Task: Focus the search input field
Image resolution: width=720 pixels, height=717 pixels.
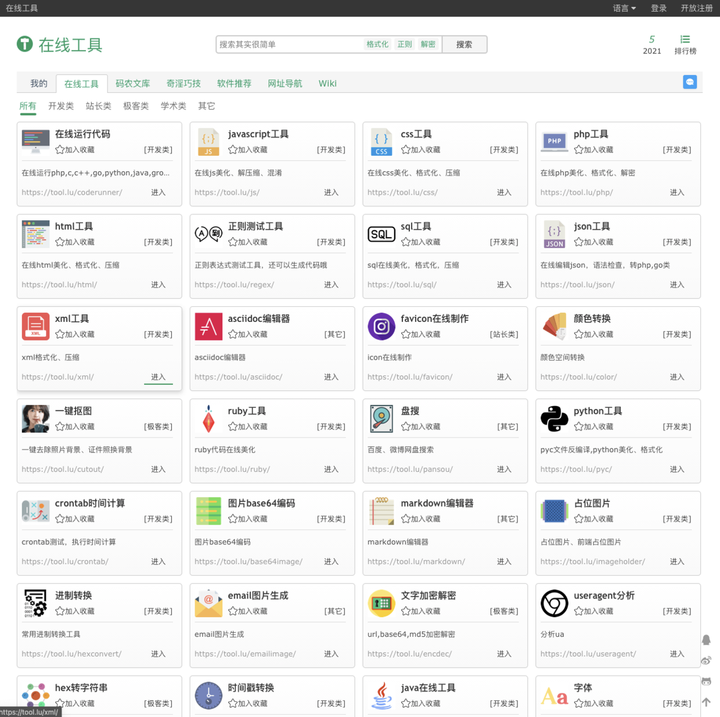Action: (x=289, y=44)
